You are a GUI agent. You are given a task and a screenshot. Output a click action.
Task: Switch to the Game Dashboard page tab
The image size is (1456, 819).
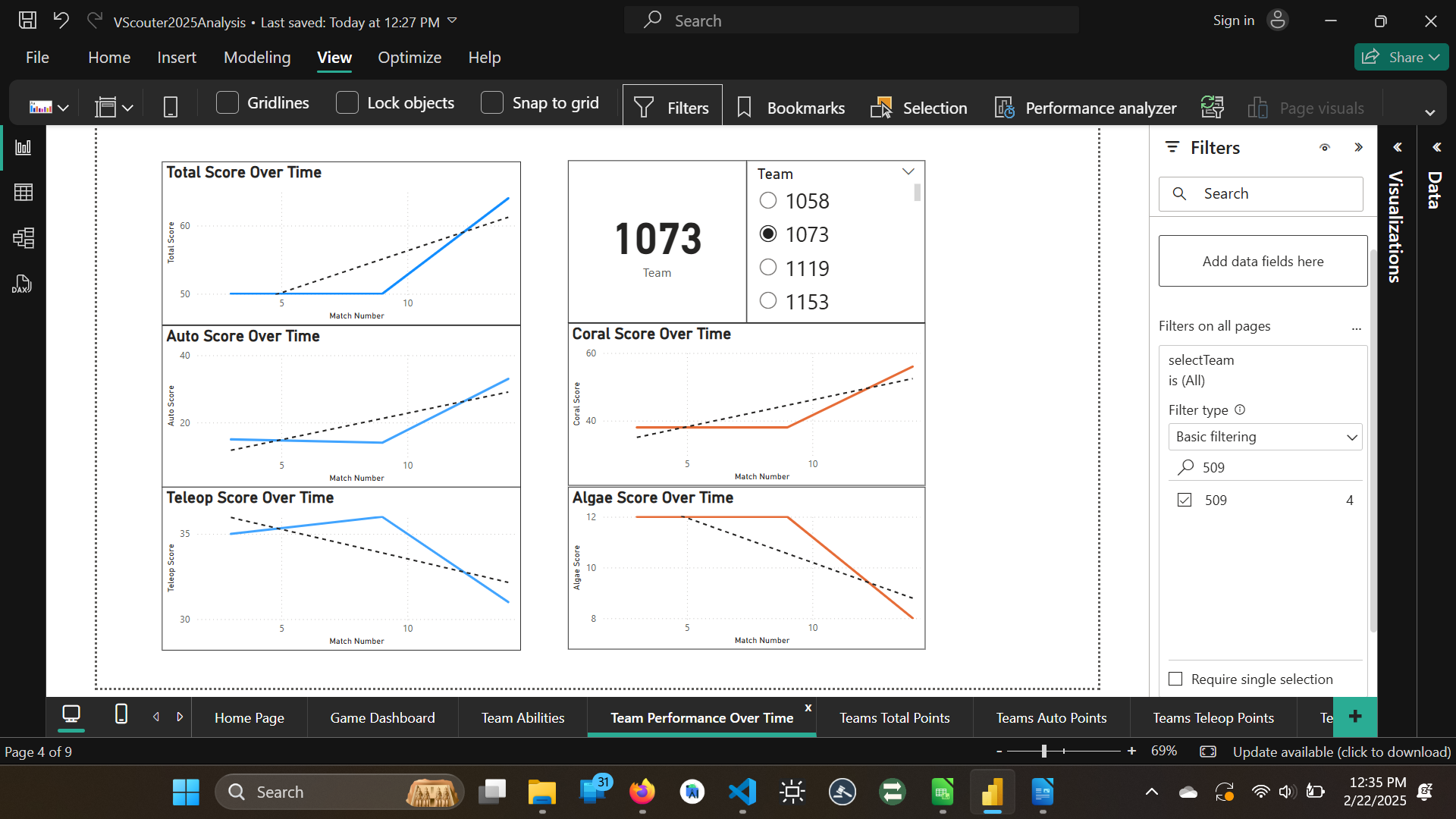coord(382,717)
